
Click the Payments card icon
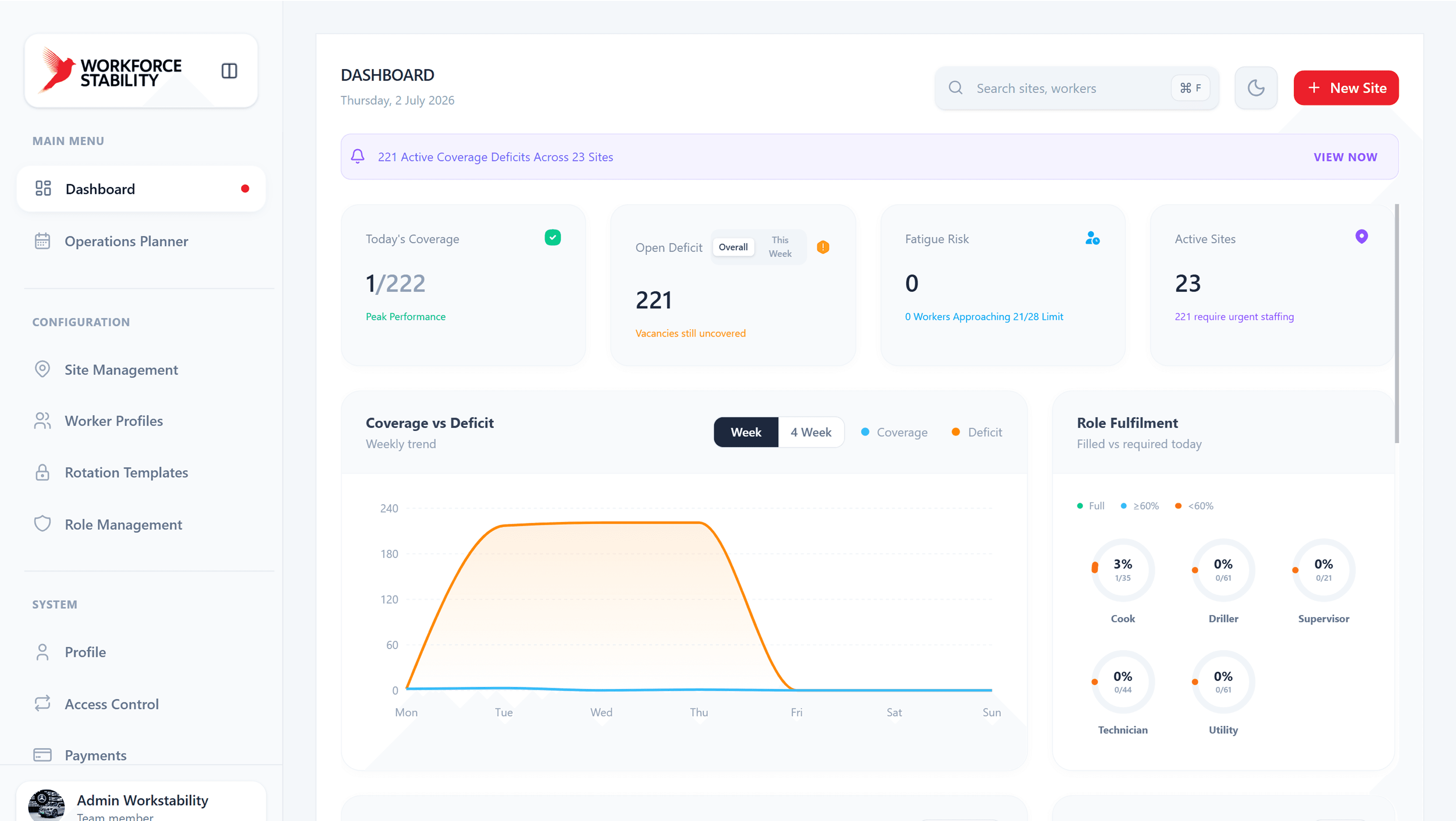tap(43, 755)
